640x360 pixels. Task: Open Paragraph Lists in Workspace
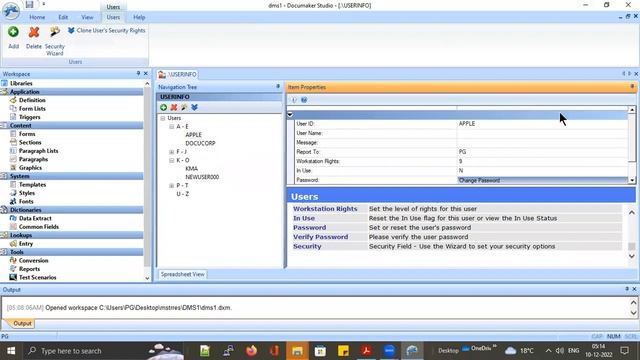click(38, 151)
